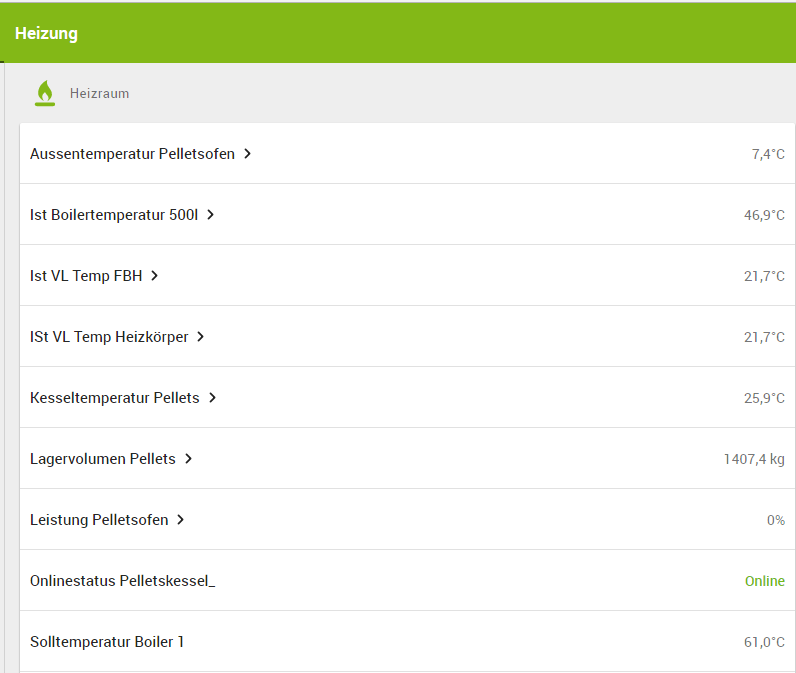Click the Heizraum flame icon

coord(45,93)
